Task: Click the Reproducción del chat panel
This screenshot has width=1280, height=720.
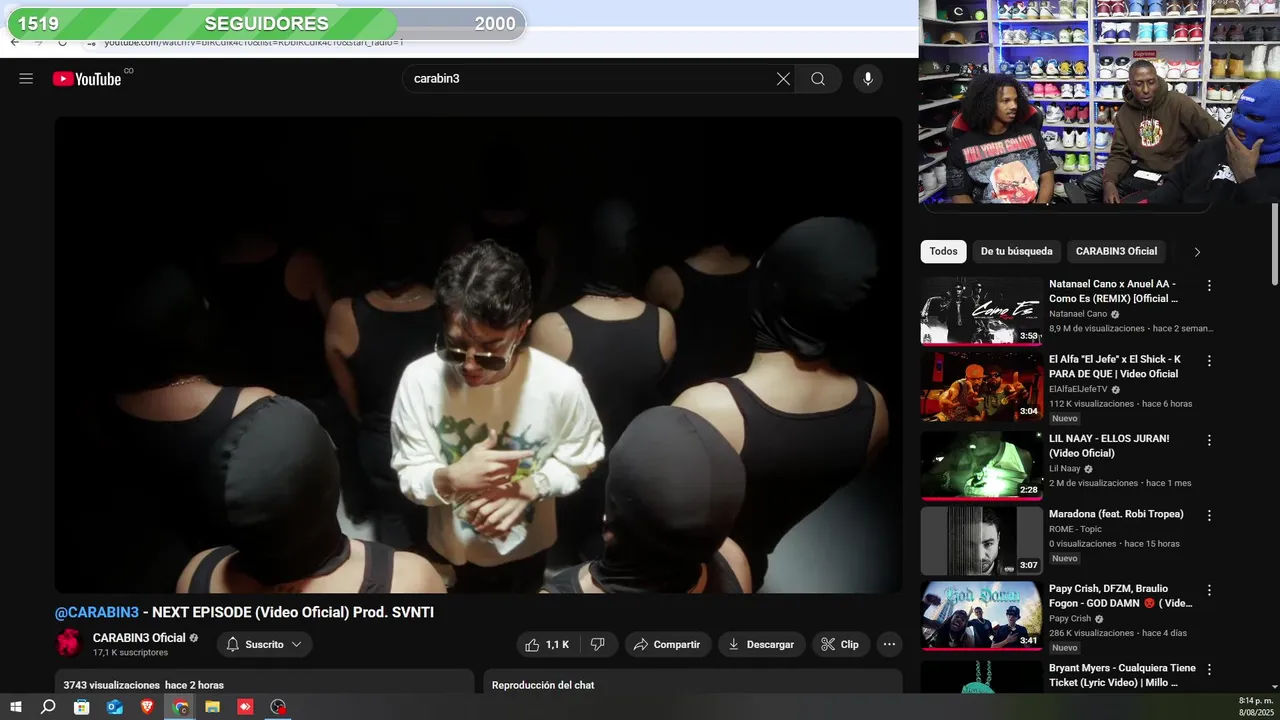Action: tap(692, 684)
